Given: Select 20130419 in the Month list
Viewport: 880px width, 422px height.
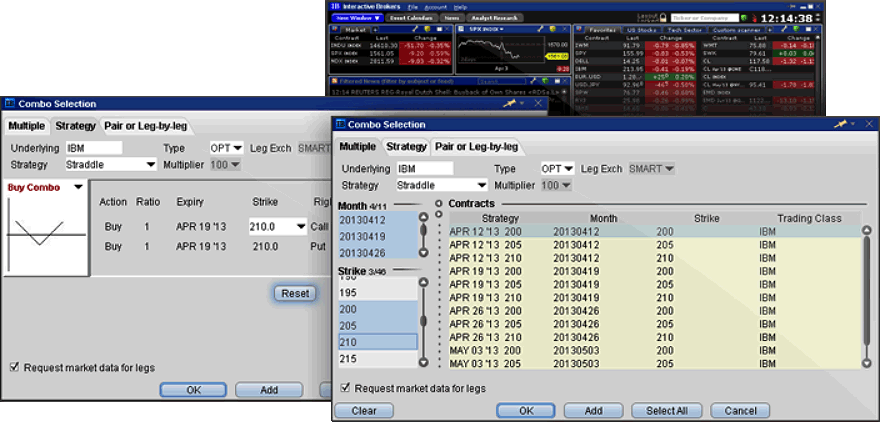Looking at the screenshot, I should point(378,236).
